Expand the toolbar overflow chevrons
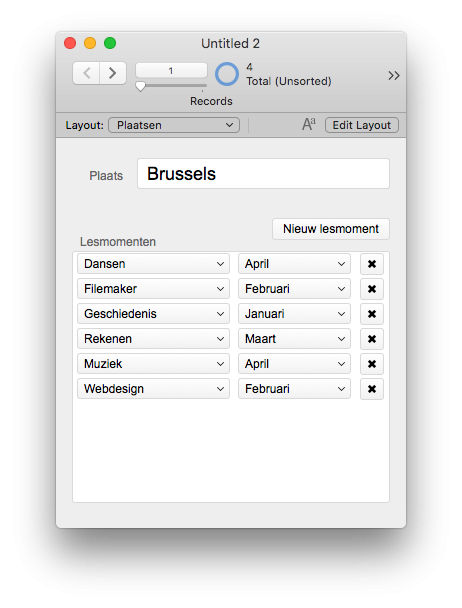This screenshot has width=462, height=608. [x=393, y=75]
